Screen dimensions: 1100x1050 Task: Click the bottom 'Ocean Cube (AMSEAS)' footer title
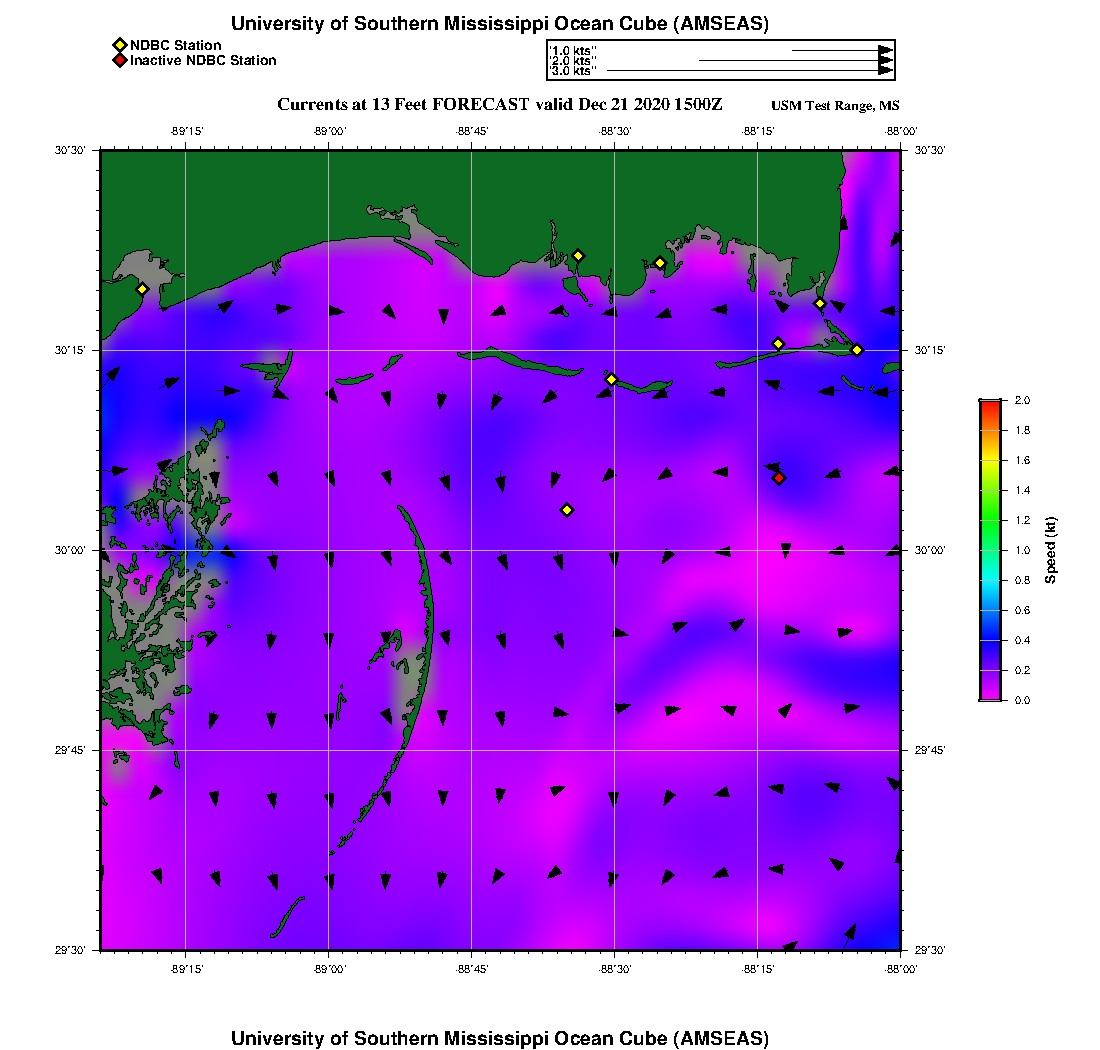click(x=500, y=1037)
